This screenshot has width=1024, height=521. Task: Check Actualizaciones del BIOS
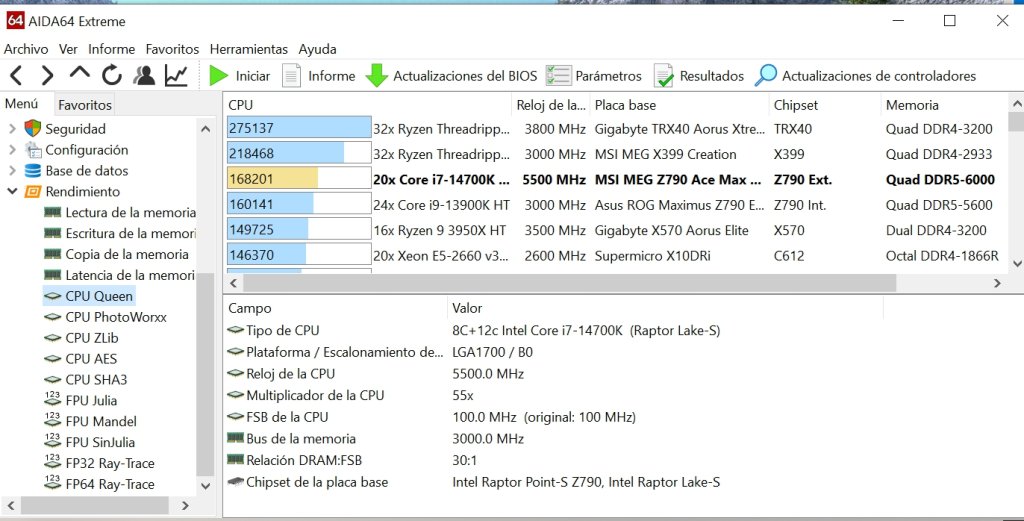tap(451, 76)
